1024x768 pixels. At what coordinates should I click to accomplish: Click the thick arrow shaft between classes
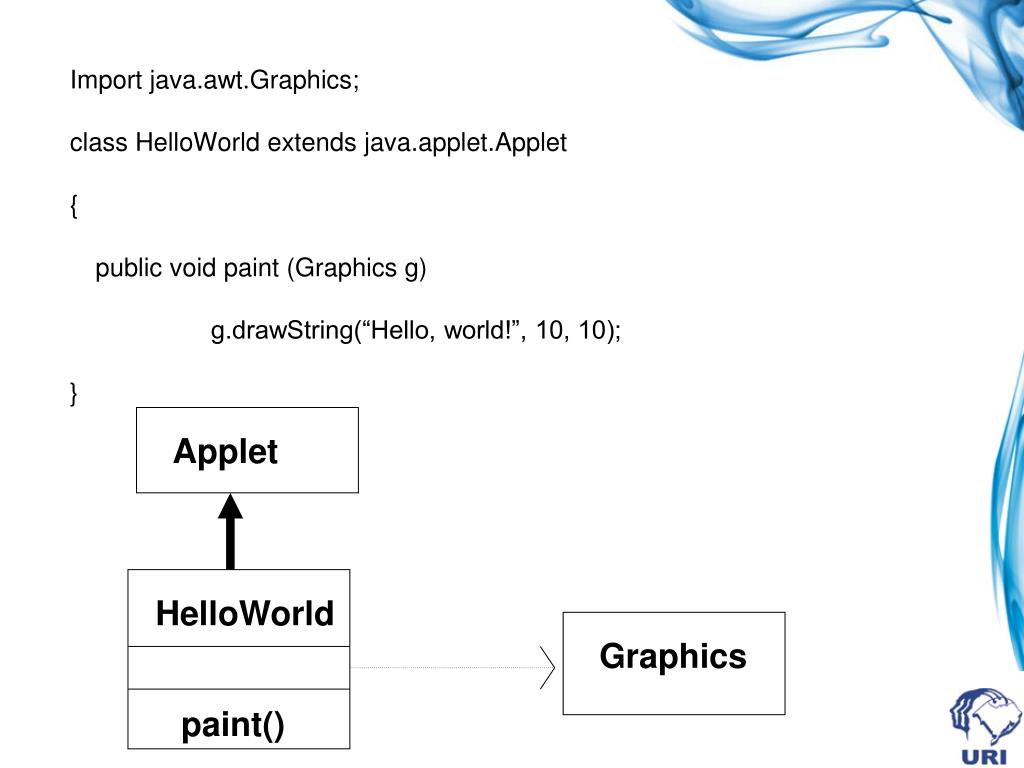pyautogui.click(x=230, y=544)
